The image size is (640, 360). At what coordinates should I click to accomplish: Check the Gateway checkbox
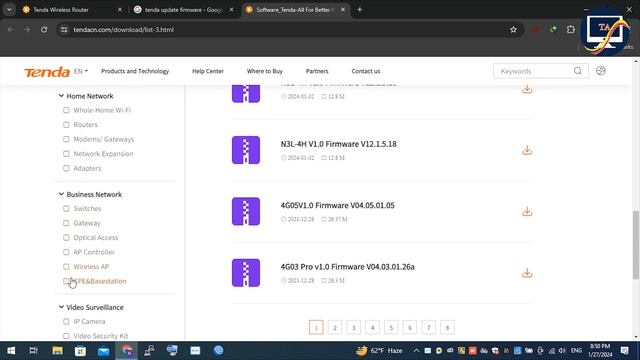(66, 223)
